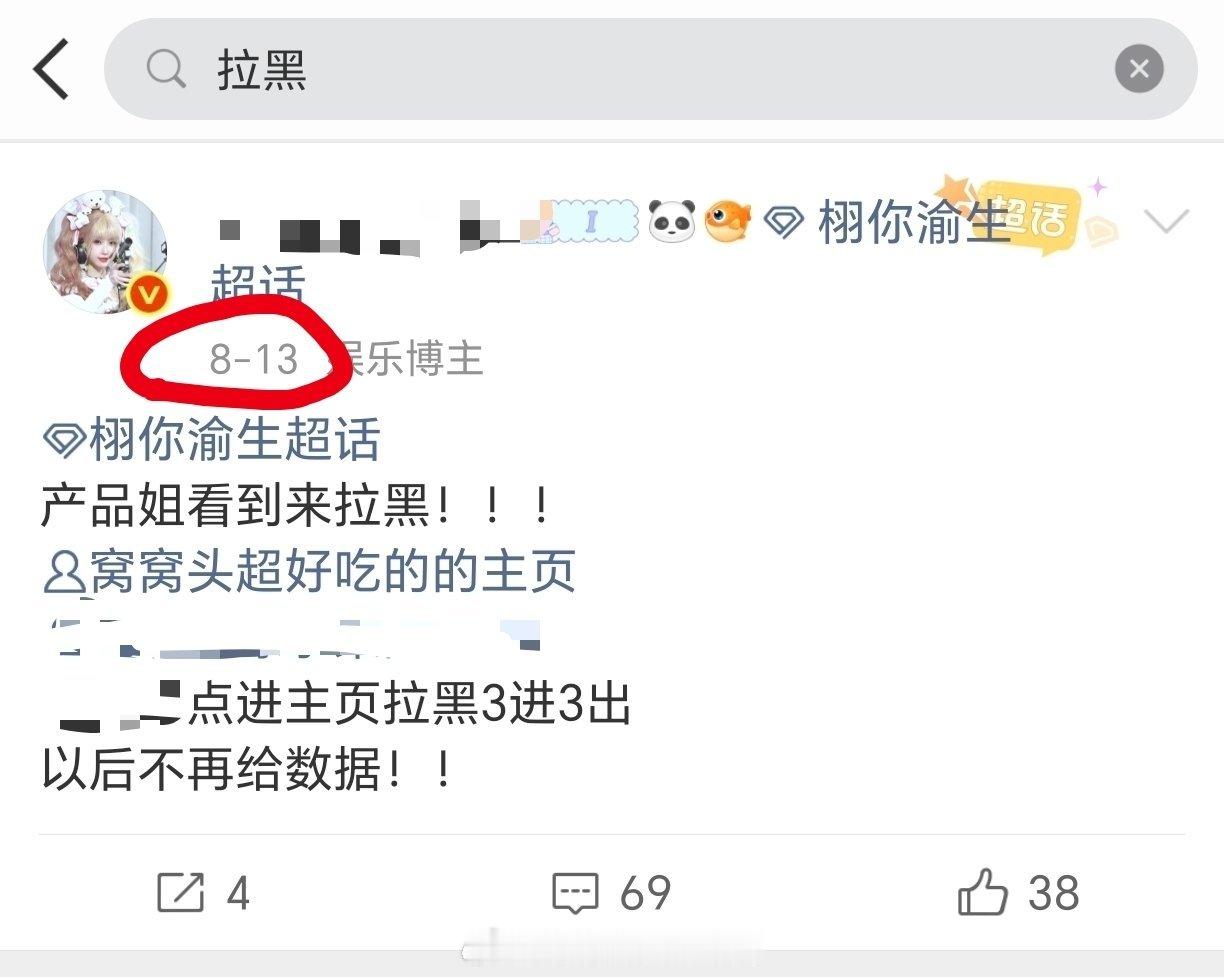
Task: Open the poster's profile avatar
Action: tap(105, 252)
